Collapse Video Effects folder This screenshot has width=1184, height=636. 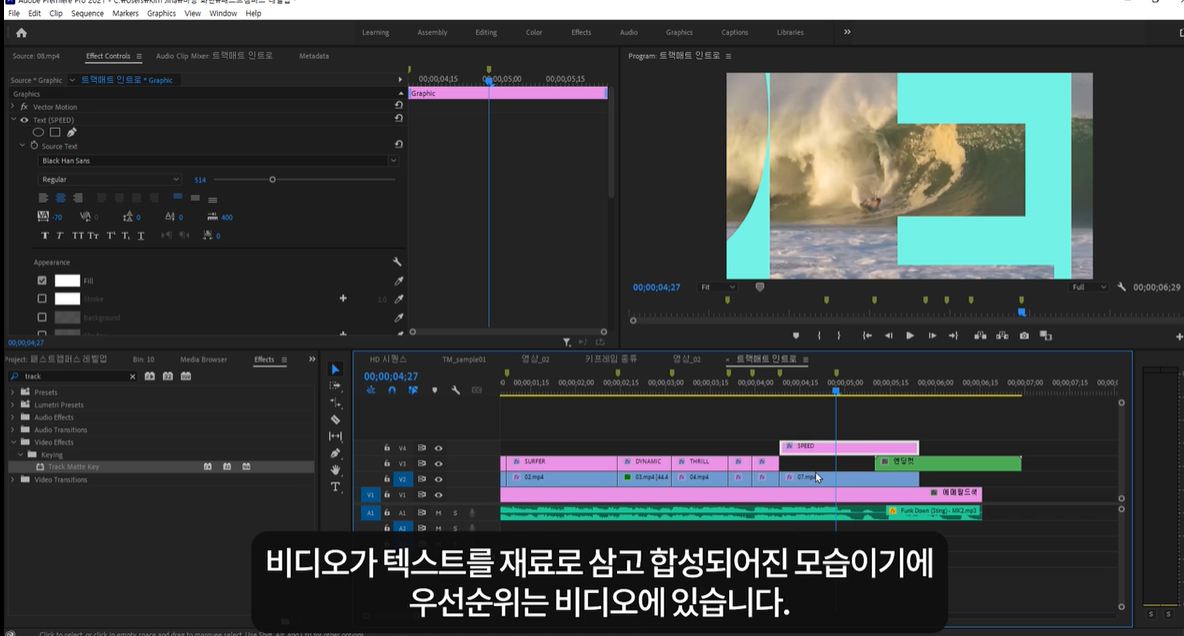13,442
